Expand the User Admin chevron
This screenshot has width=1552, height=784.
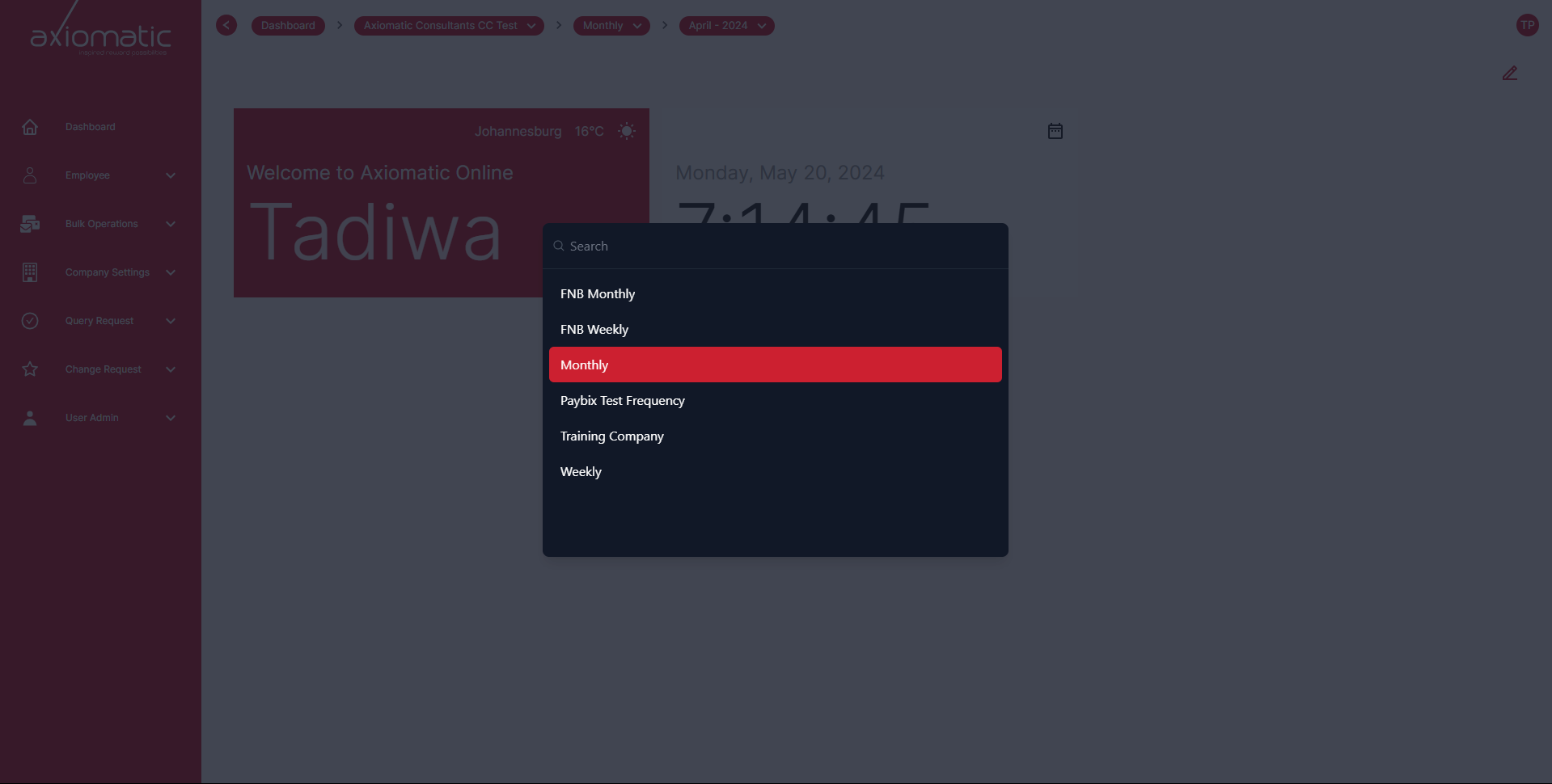click(171, 418)
